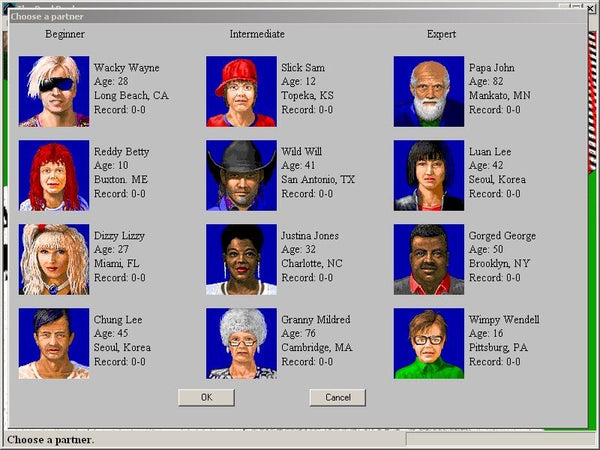This screenshot has height=450, width=600.
Task: Select Chung Lee's portrait as partner
Action: [x=54, y=343]
